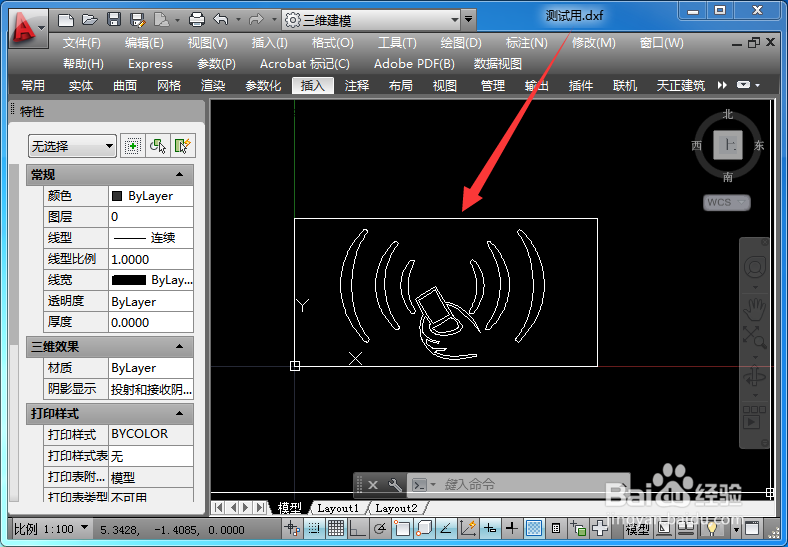Toggle Polar Tracking in status bar
The image size is (788, 547).
[x=380, y=528]
